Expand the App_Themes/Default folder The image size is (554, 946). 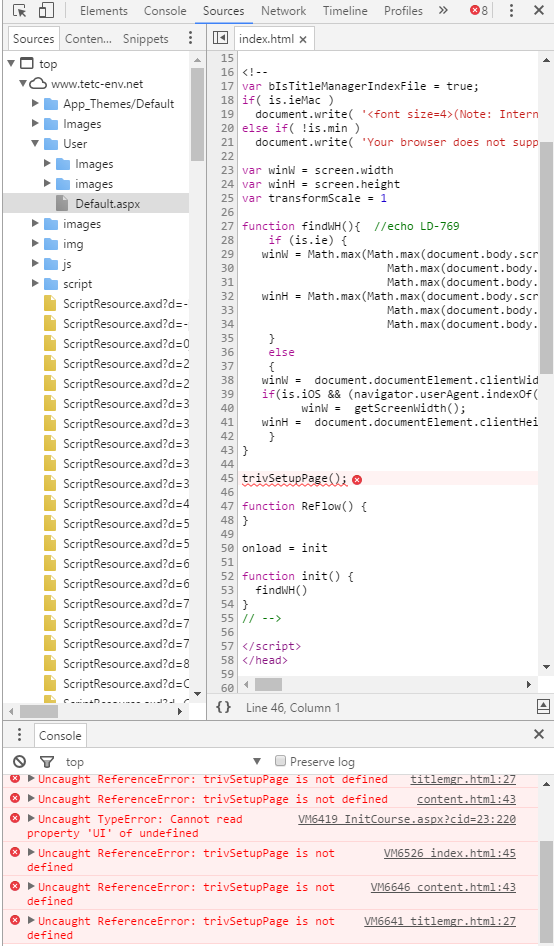(36, 104)
